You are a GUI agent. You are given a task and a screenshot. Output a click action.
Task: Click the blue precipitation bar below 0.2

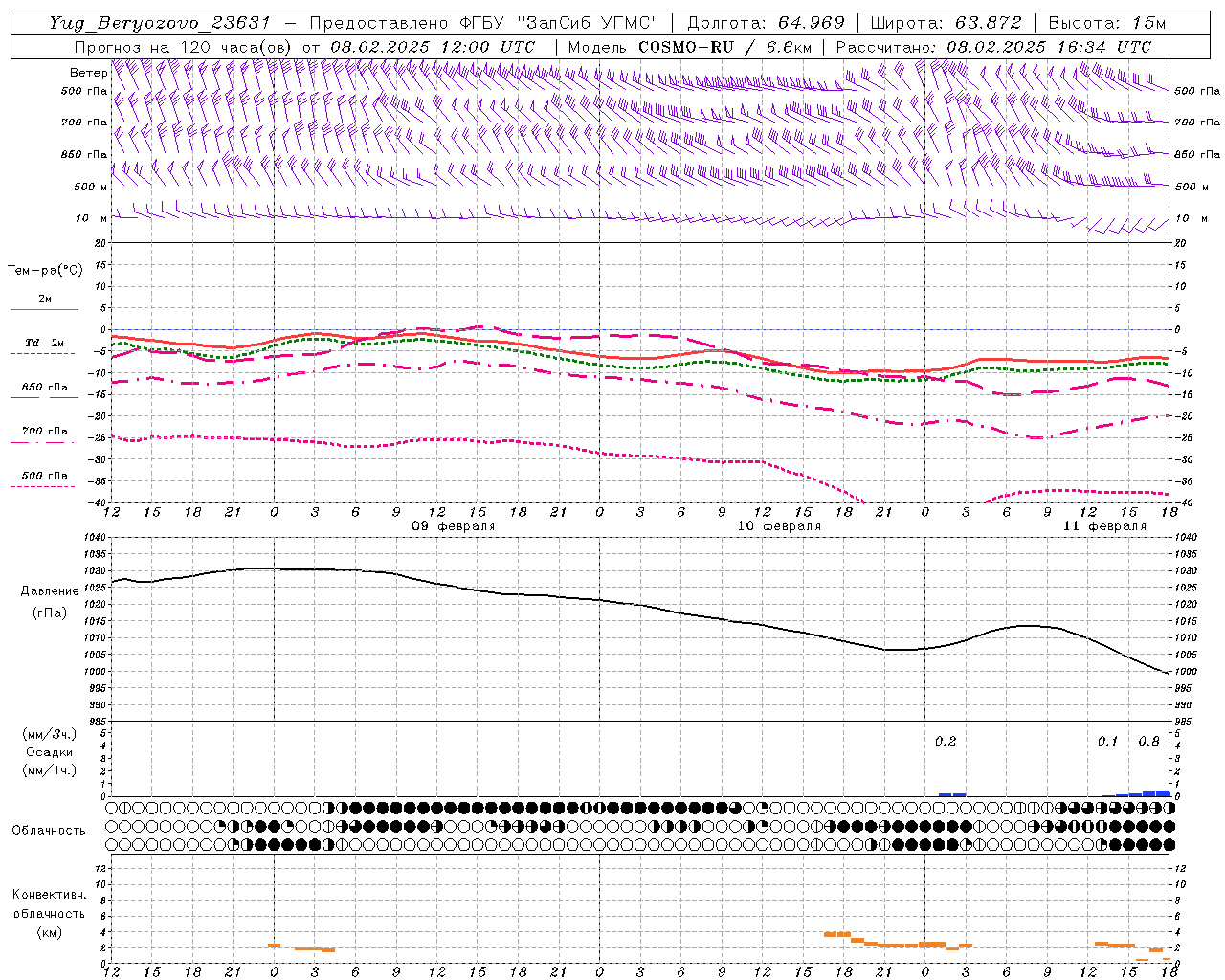click(952, 794)
